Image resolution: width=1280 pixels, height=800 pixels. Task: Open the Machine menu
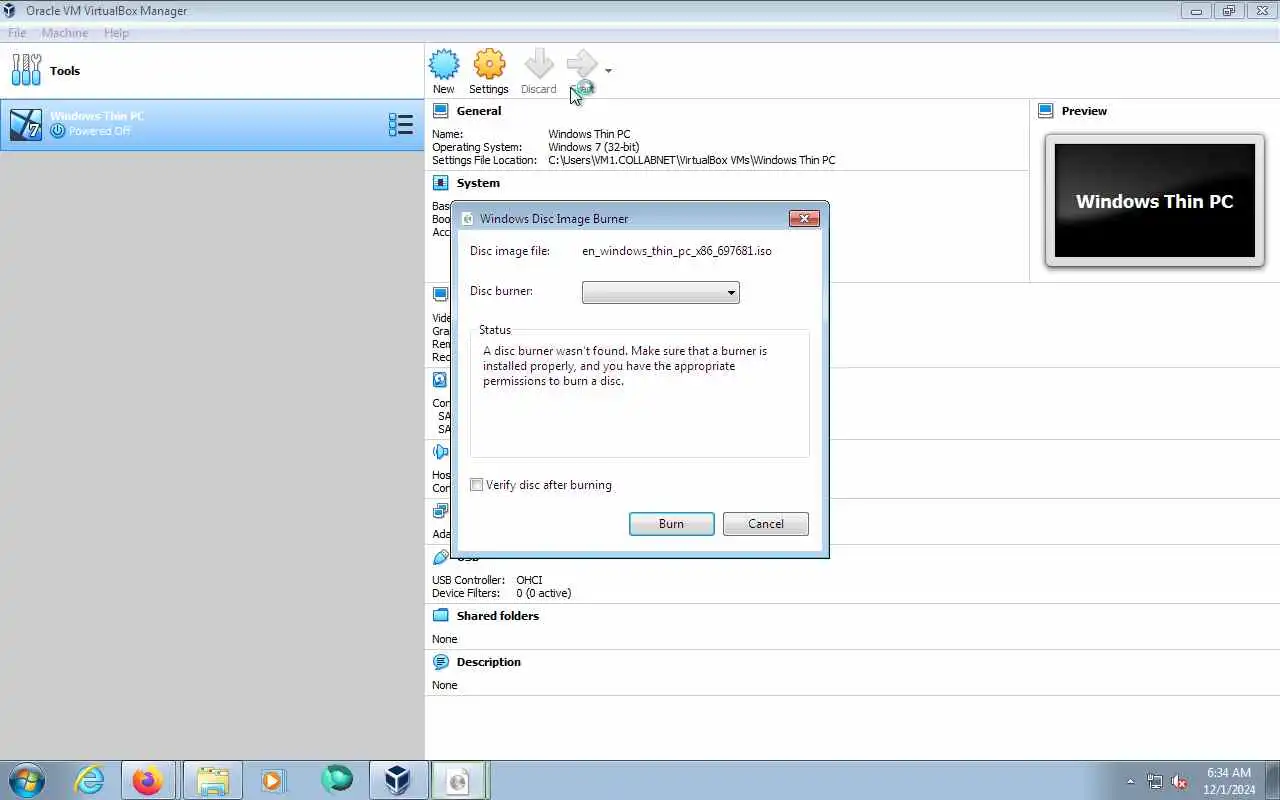click(x=65, y=33)
